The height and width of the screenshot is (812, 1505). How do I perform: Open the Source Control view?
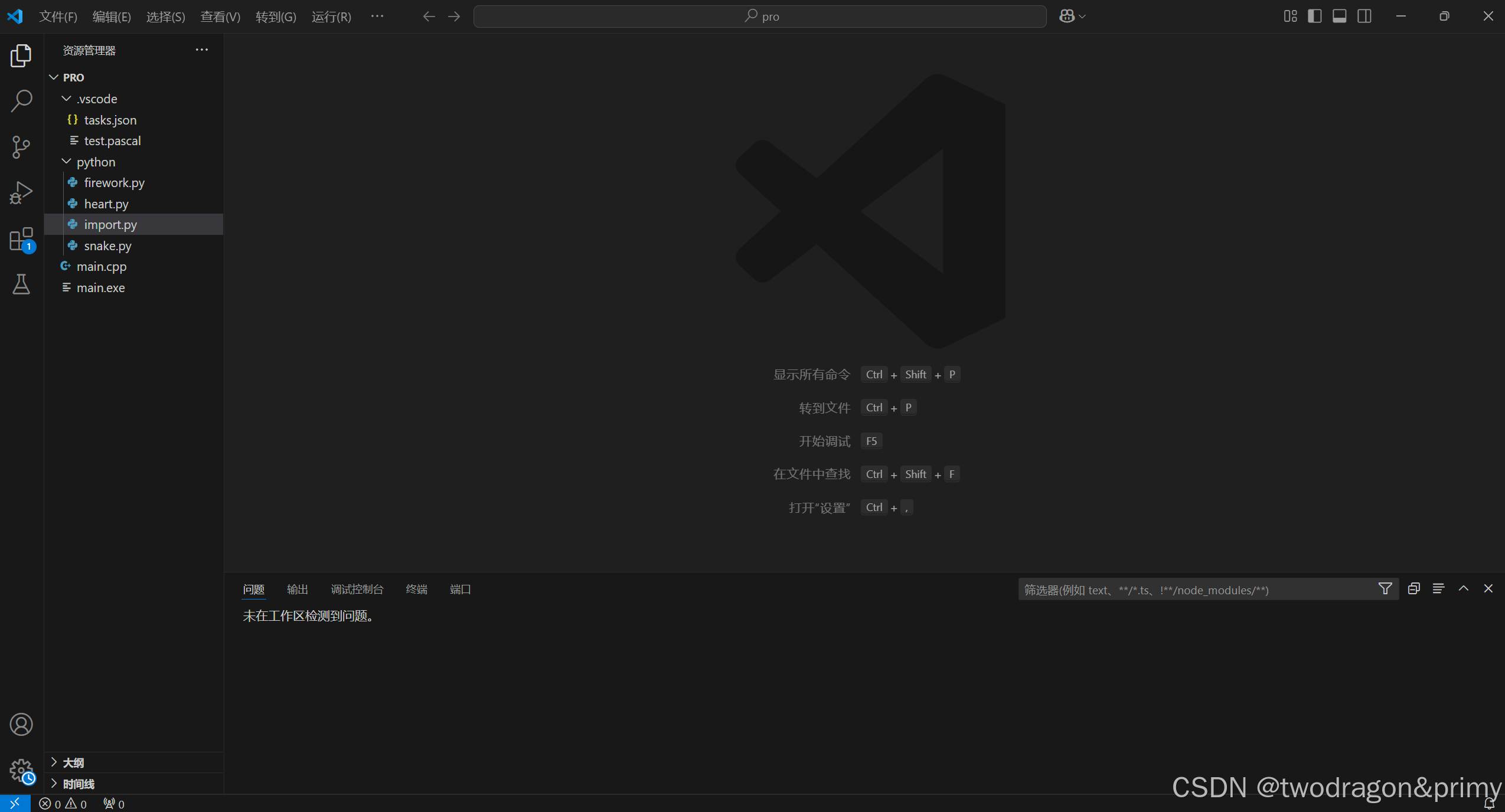21,147
